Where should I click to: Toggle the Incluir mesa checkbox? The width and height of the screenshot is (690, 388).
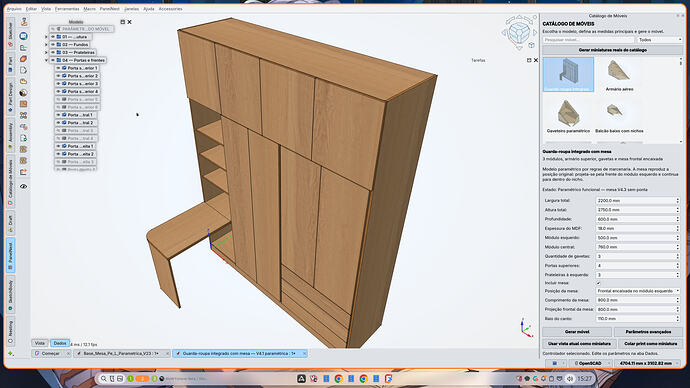click(x=598, y=283)
